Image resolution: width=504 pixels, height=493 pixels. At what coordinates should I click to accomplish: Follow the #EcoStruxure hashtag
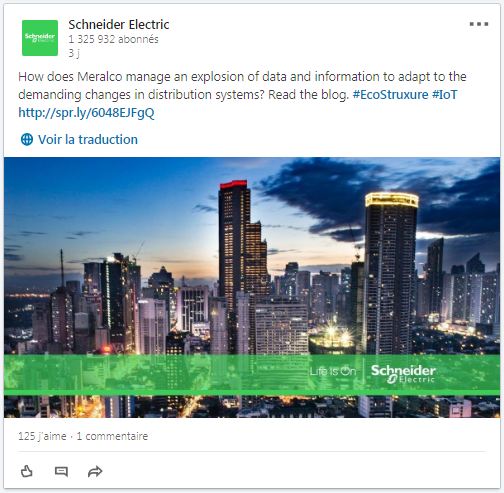coord(390,95)
